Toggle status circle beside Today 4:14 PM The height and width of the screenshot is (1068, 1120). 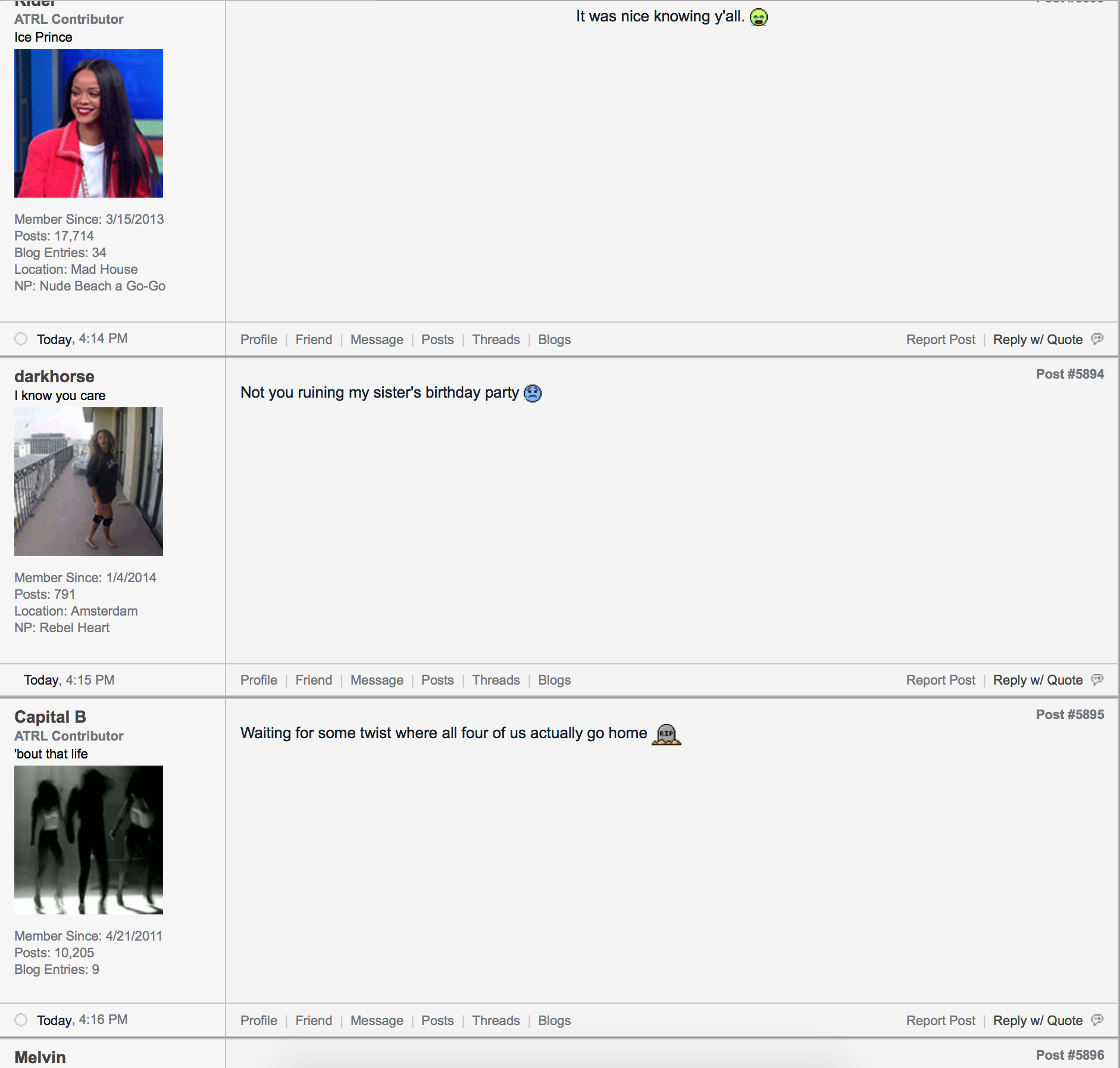pos(21,339)
